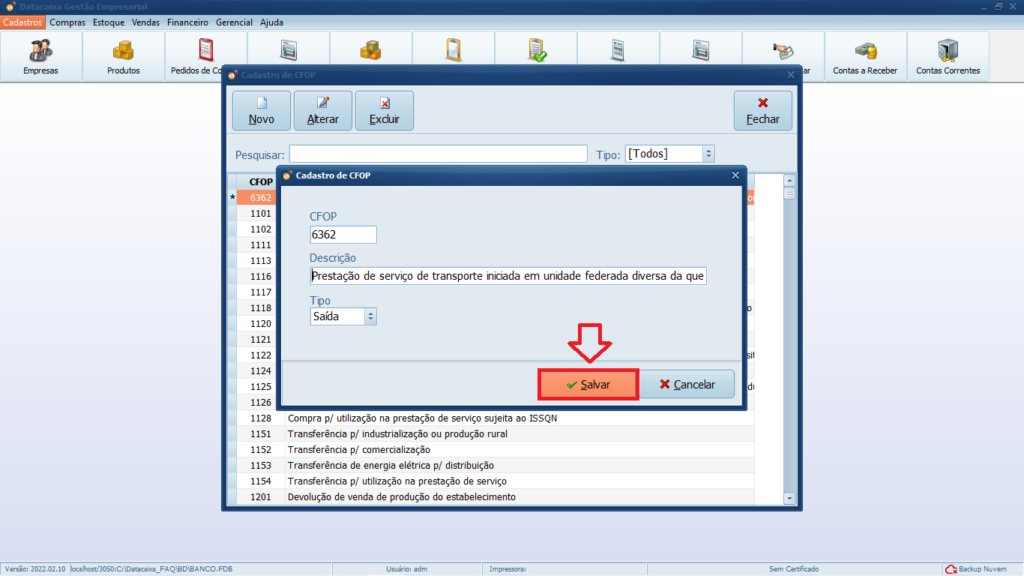Open the Financeiro menu
The image size is (1024, 576).
pos(188,22)
